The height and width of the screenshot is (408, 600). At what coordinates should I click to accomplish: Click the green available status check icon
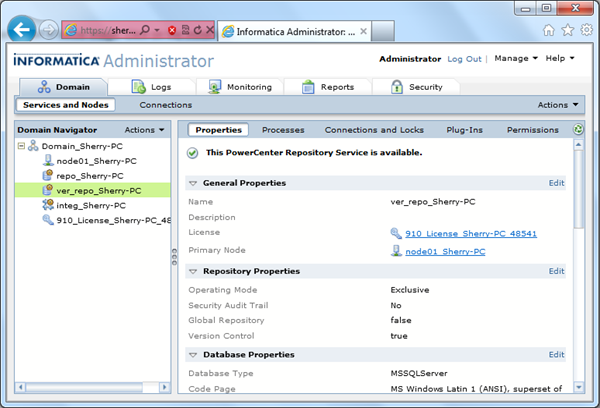(x=192, y=153)
